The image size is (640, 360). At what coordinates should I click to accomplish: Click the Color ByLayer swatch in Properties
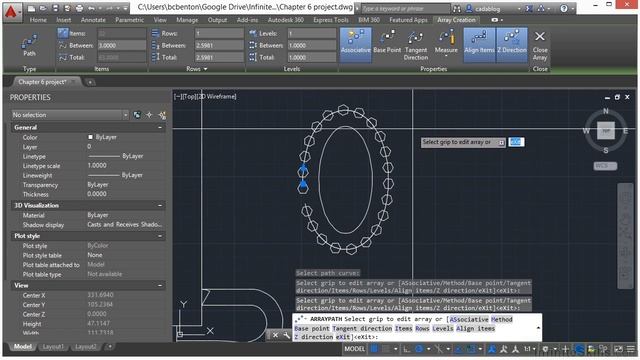[90, 137]
